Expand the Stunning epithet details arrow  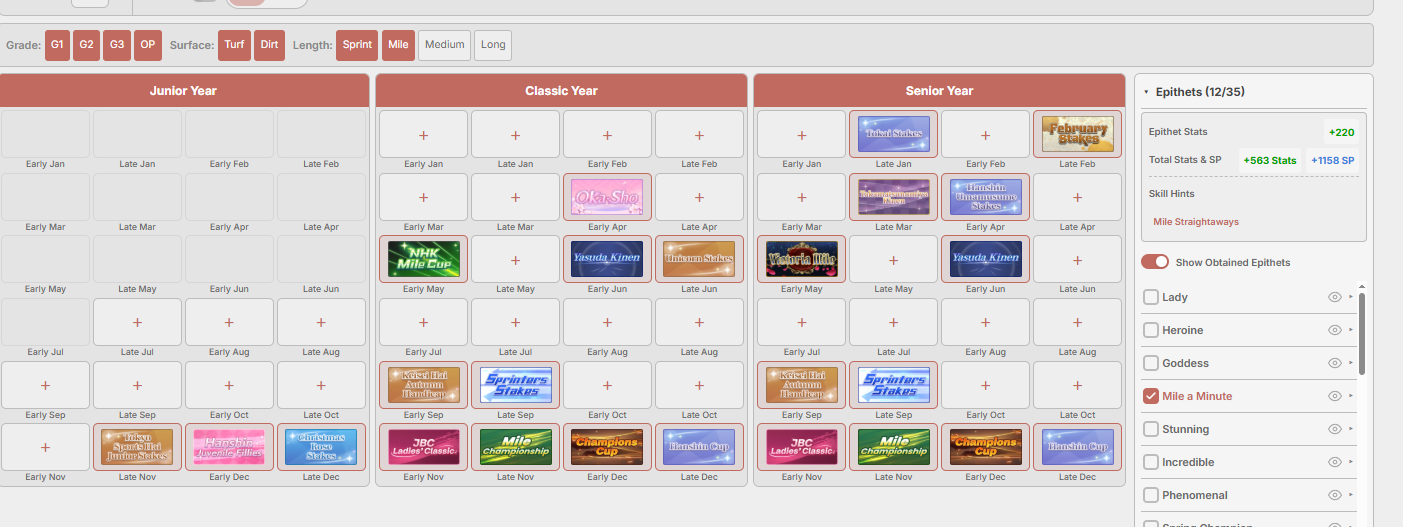(x=1351, y=429)
